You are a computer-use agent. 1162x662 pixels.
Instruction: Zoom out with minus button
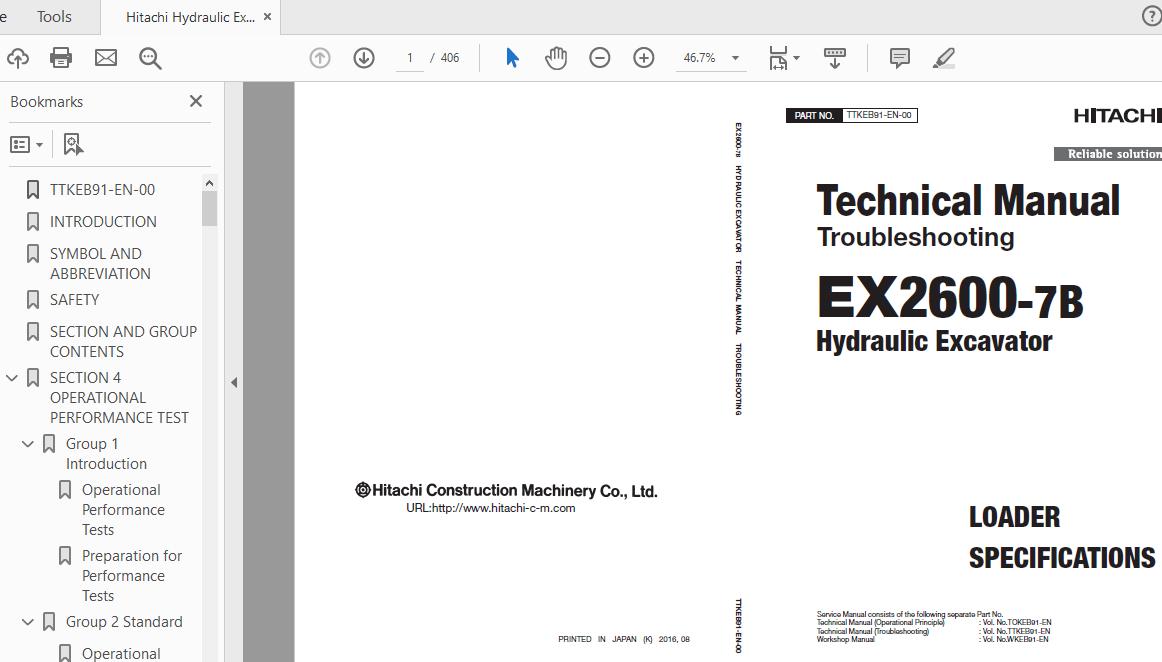pos(600,58)
